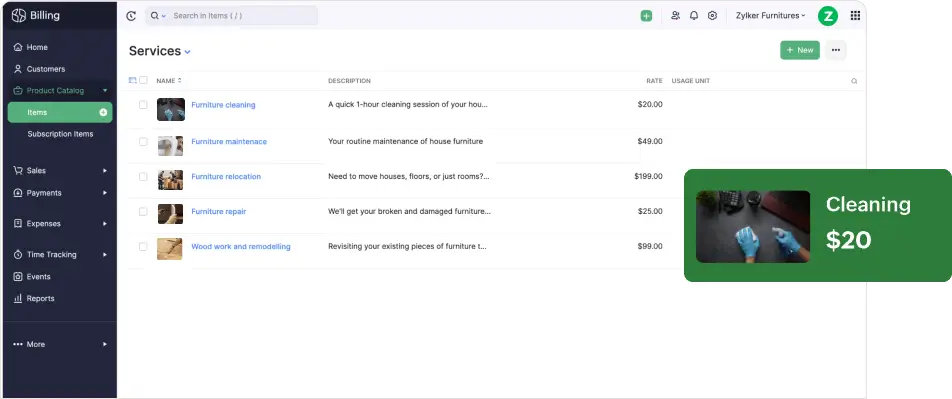952x399 pixels.
Task: Expand the Payments submenu arrow
Action: point(105,193)
